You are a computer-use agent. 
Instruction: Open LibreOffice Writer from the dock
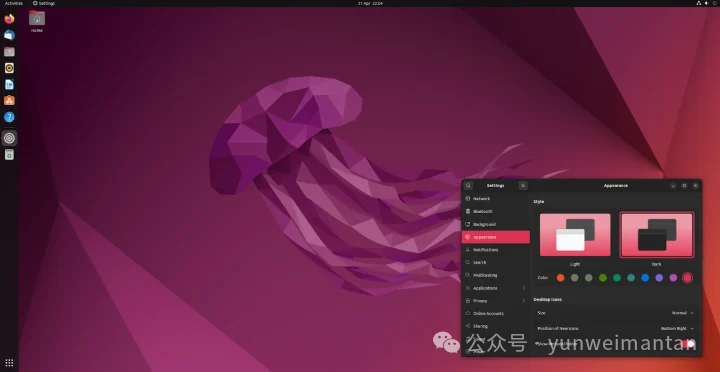pos(9,85)
